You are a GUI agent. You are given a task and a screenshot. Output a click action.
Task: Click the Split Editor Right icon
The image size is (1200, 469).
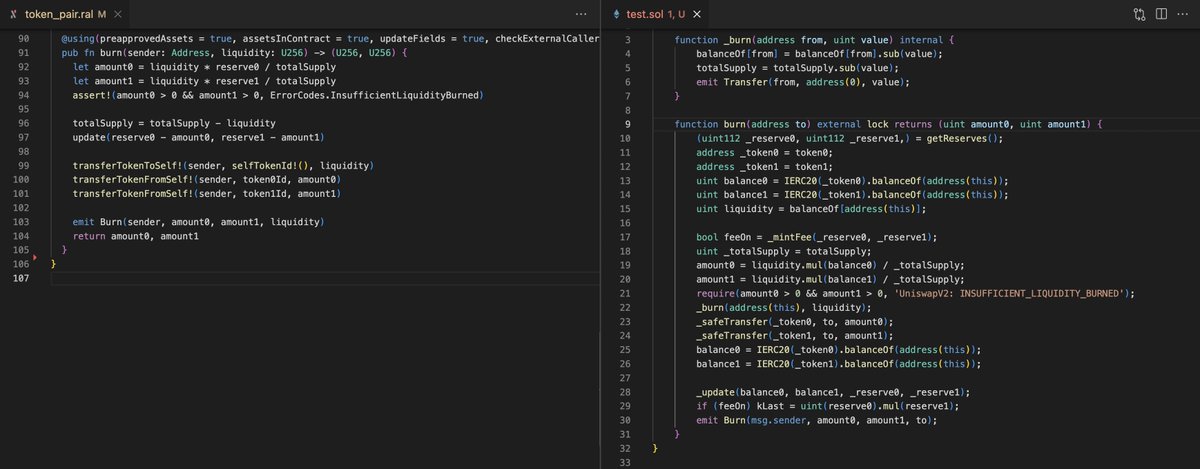pos(1160,14)
